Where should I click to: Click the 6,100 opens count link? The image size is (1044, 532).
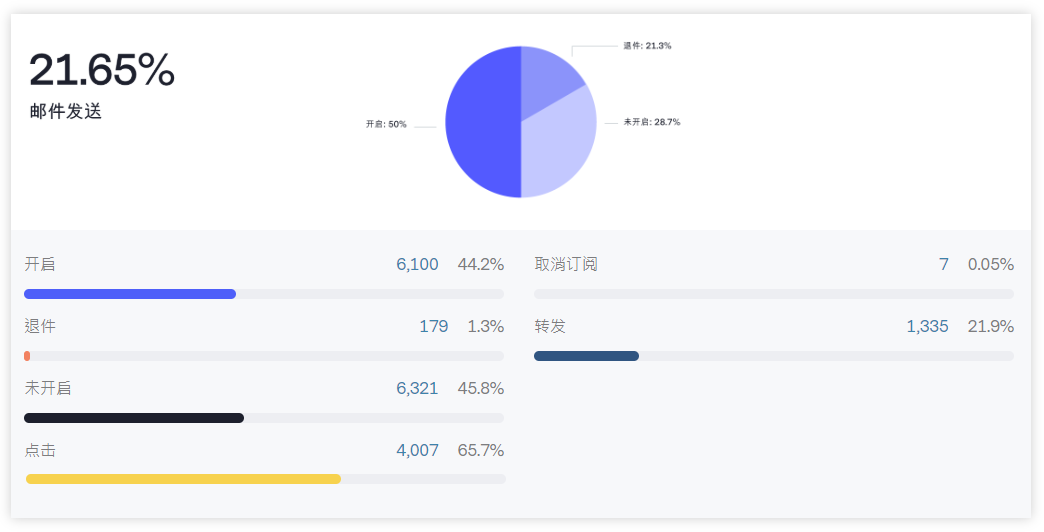(x=417, y=265)
